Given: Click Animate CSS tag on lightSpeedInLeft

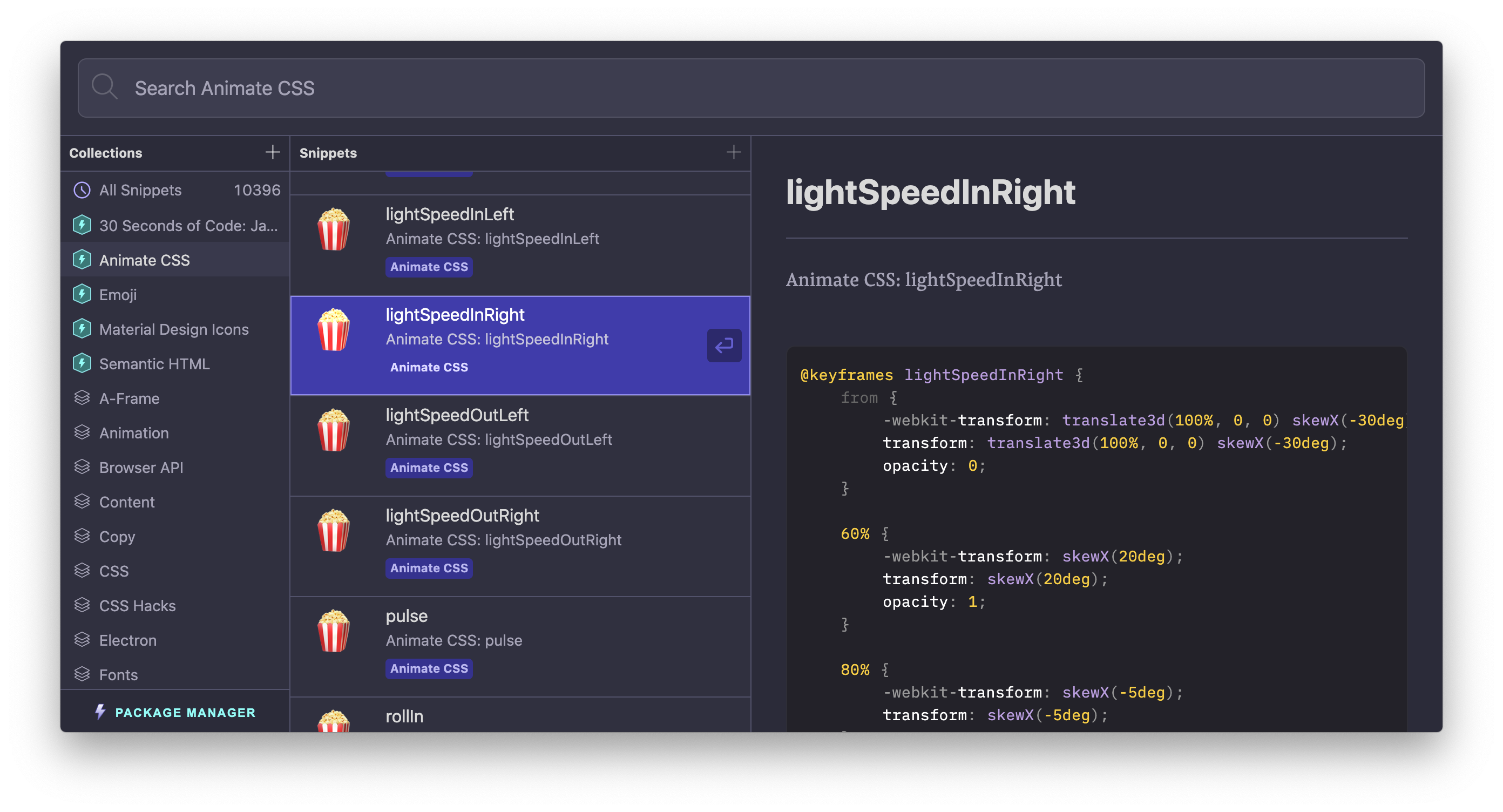Looking at the screenshot, I should (429, 267).
